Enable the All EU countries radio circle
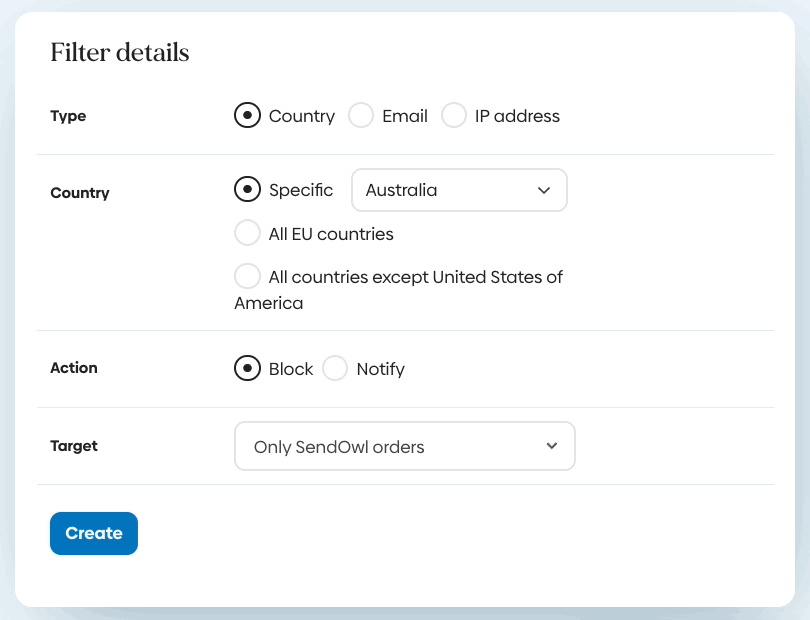 pyautogui.click(x=247, y=233)
